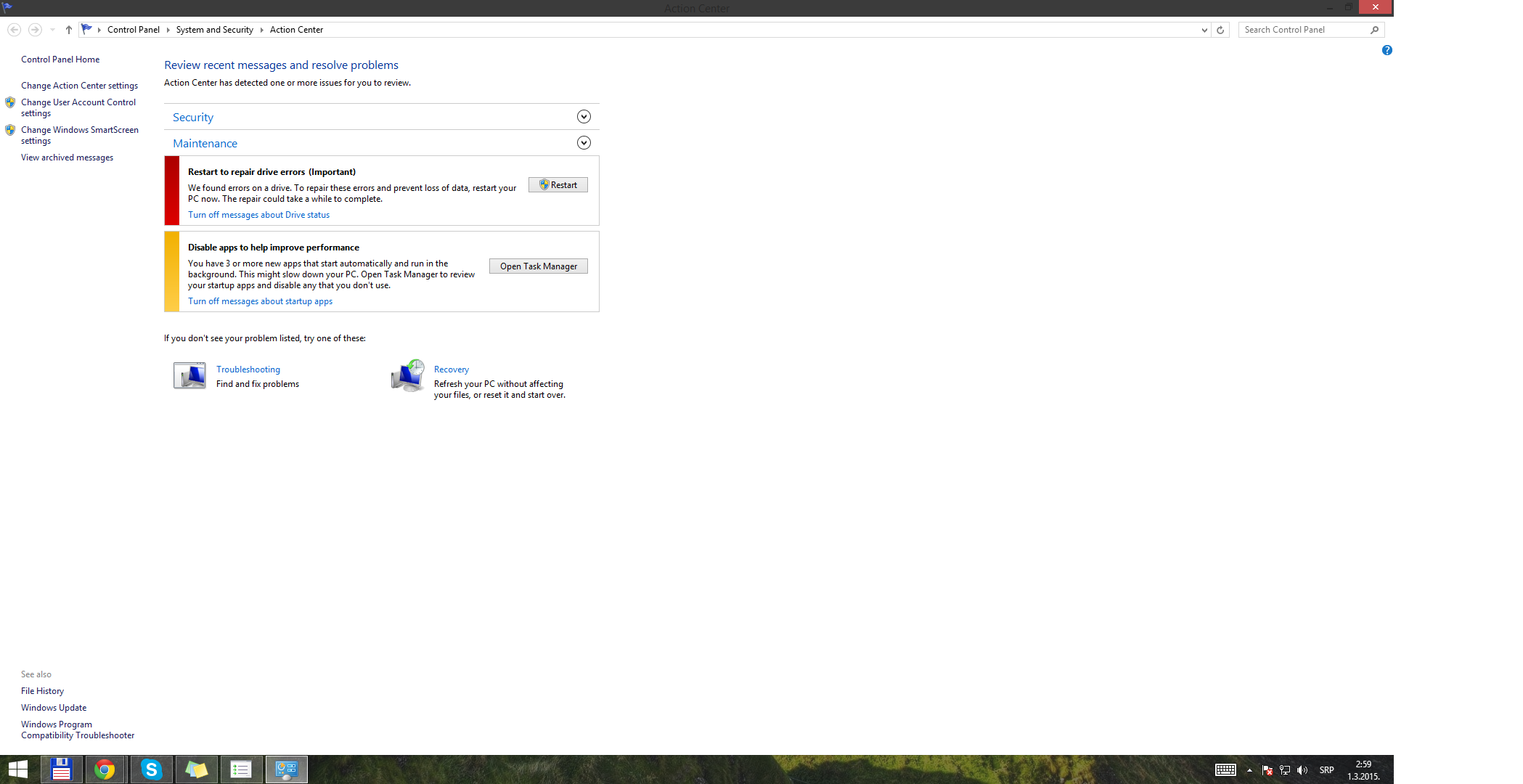The height and width of the screenshot is (784, 1523).
Task: Click the Open Task Manager button
Action: 538,266
